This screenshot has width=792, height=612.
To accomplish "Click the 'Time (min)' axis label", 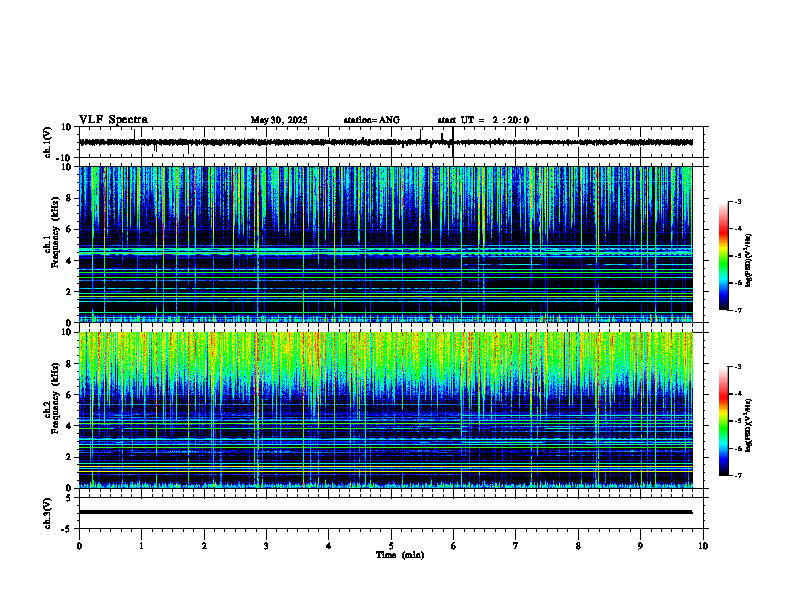I will click(400, 555).
